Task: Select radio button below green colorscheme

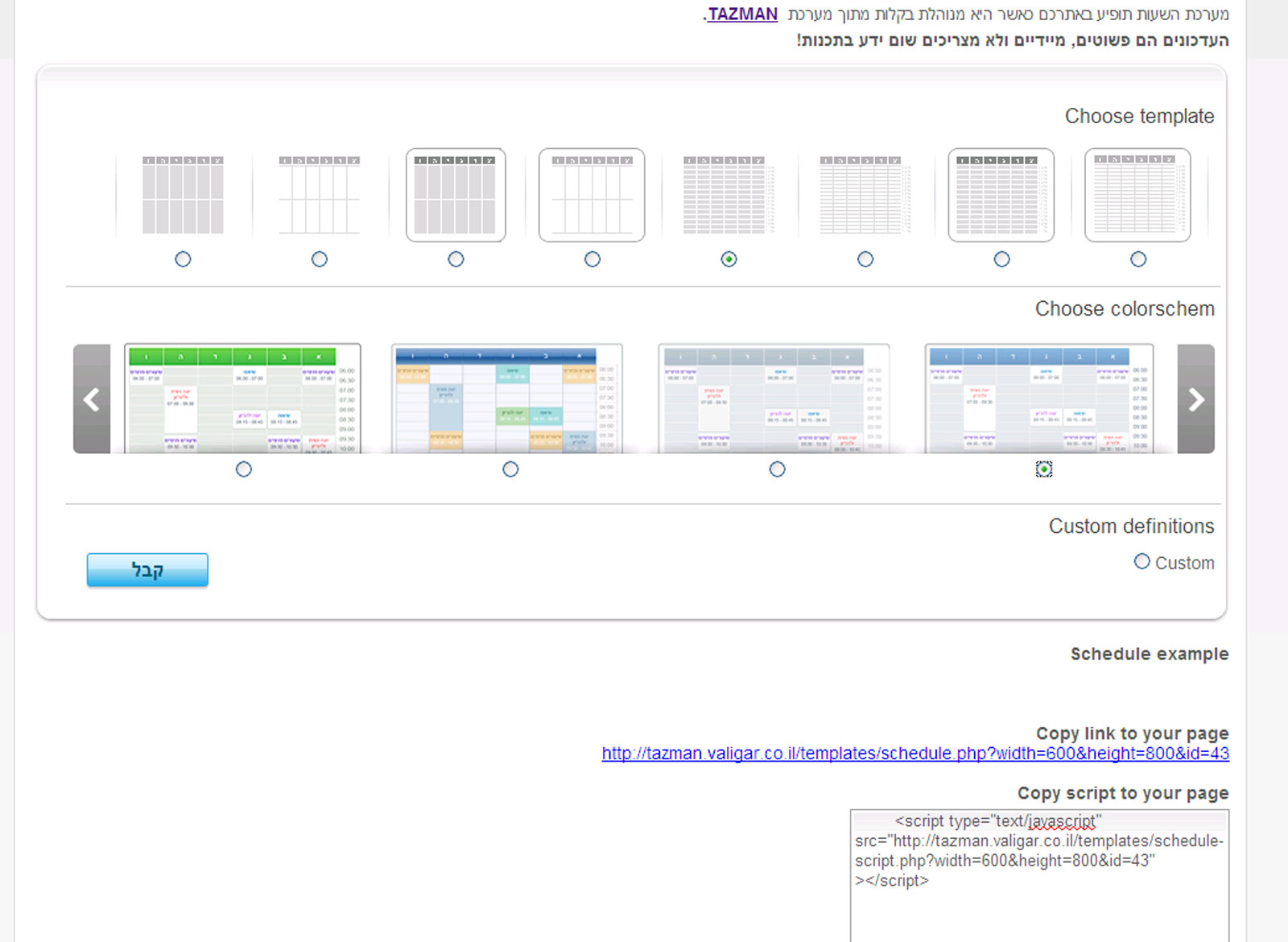Action: pyautogui.click(x=244, y=469)
